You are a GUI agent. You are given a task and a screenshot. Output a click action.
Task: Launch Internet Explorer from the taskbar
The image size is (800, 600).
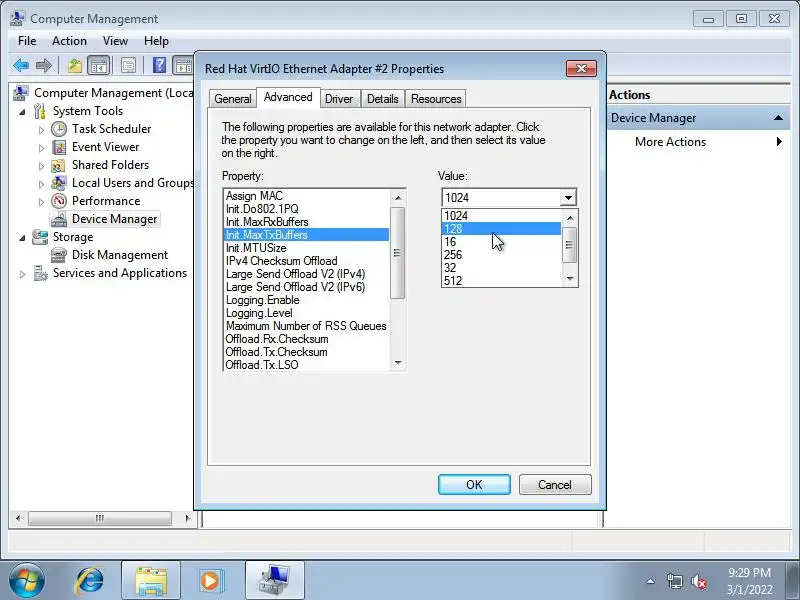coord(90,581)
